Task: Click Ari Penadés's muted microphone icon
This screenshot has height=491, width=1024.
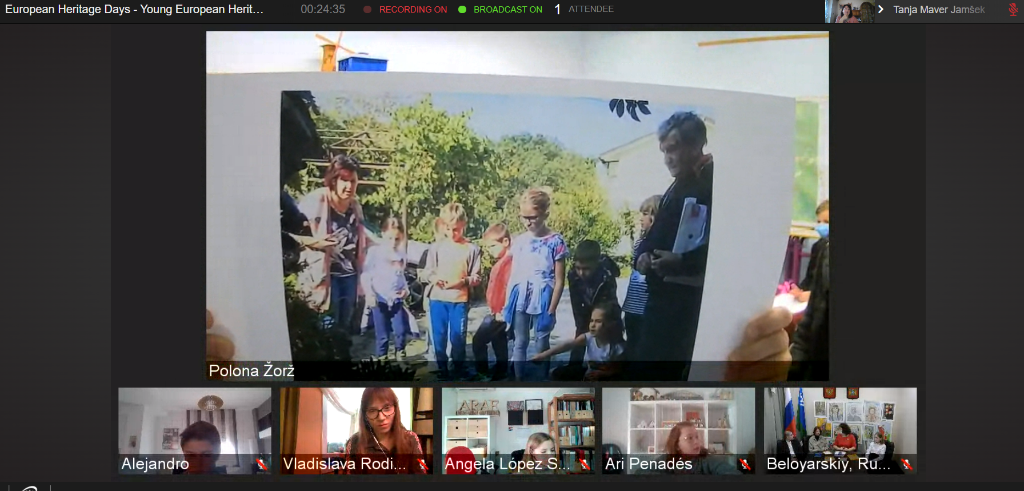Action: pos(744,465)
